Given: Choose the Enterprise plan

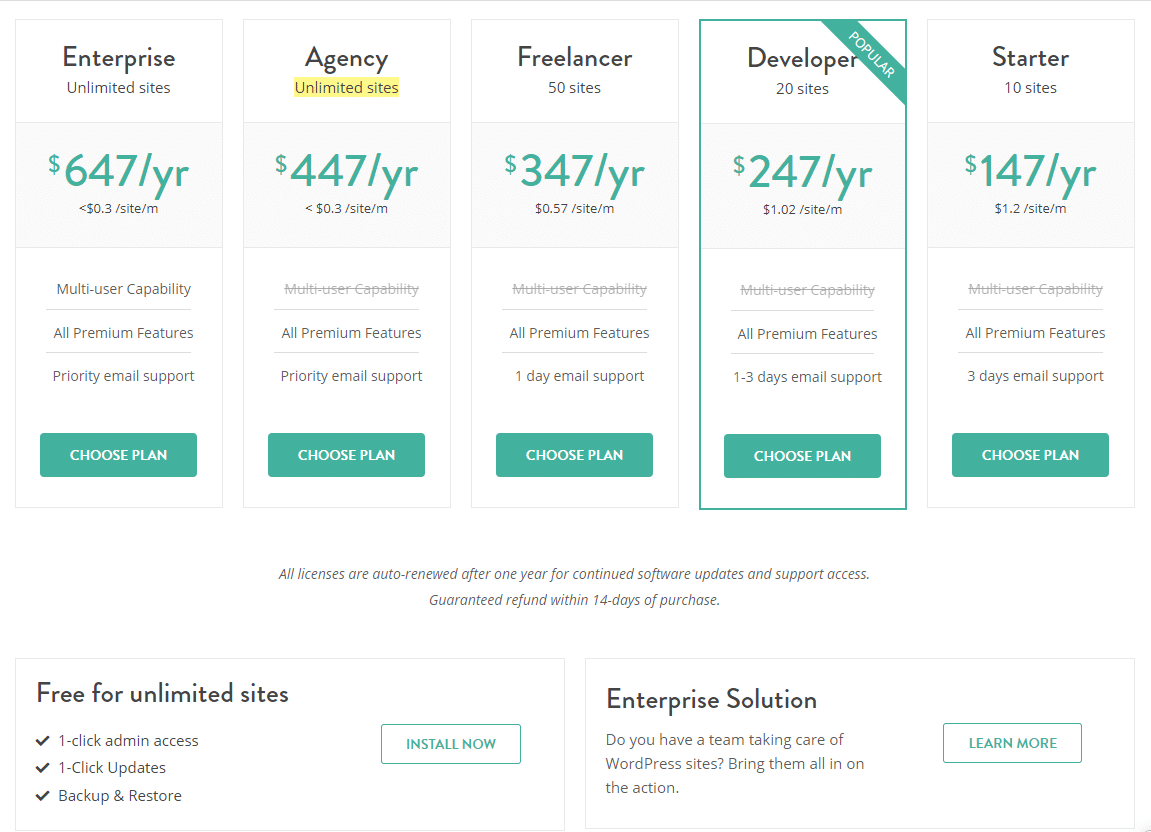Looking at the screenshot, I should tap(118, 455).
